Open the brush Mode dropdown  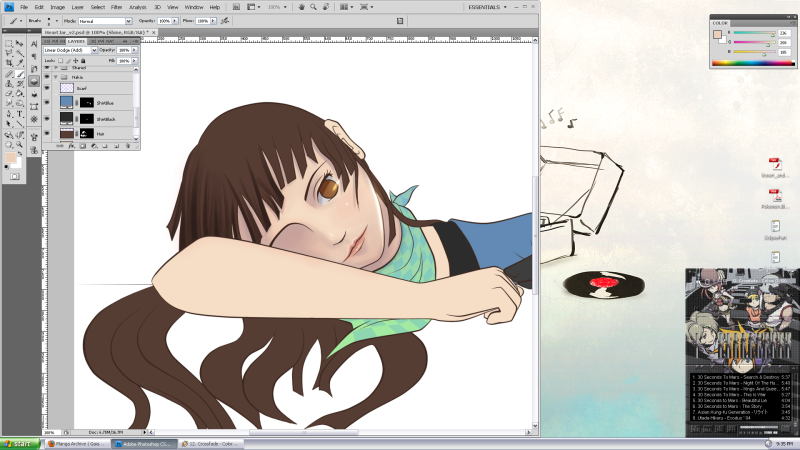pyautogui.click(x=104, y=20)
